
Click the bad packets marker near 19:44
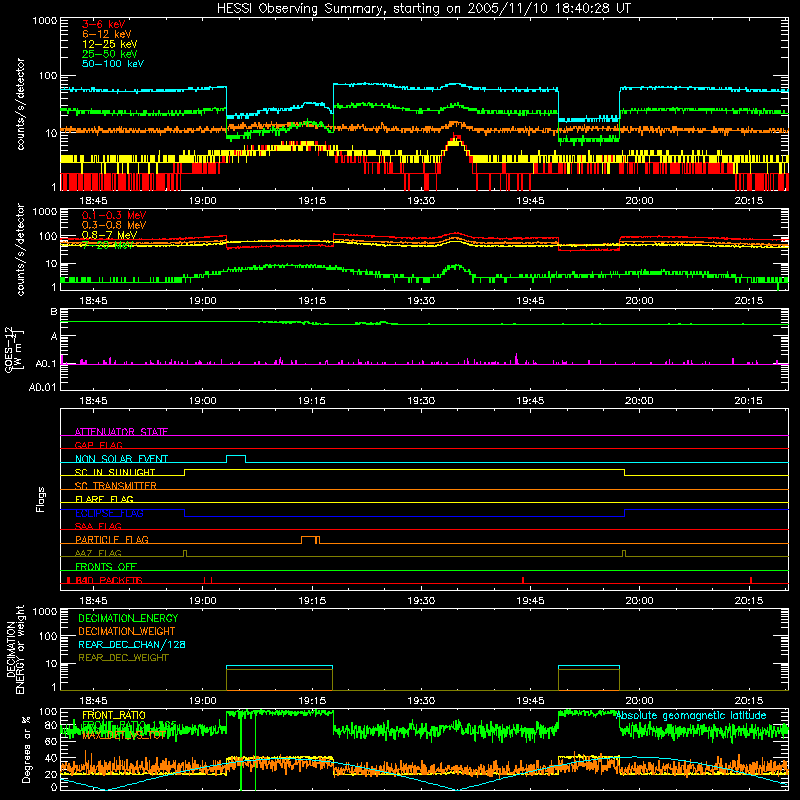[x=523, y=580]
